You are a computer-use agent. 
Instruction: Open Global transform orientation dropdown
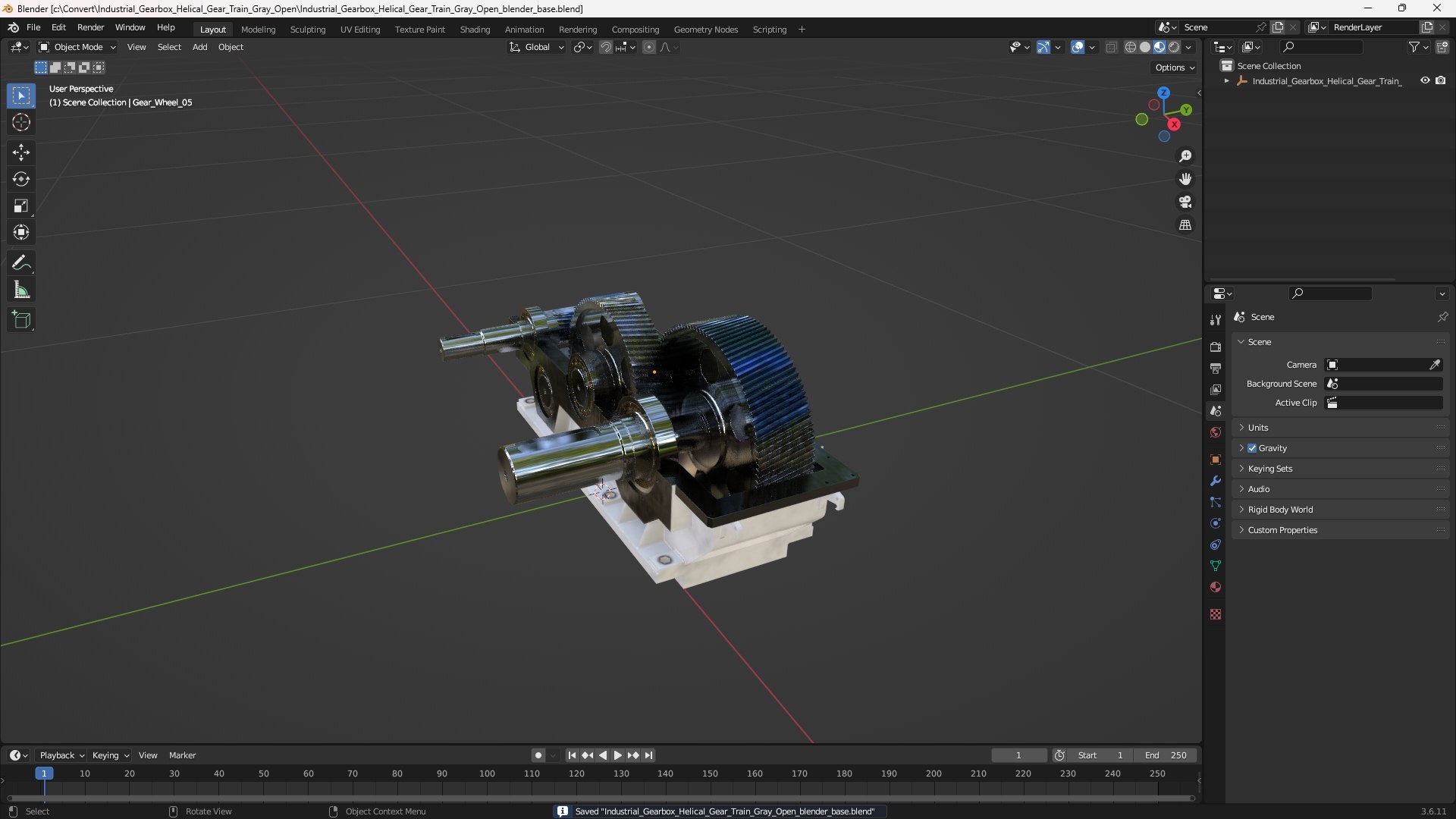click(537, 47)
